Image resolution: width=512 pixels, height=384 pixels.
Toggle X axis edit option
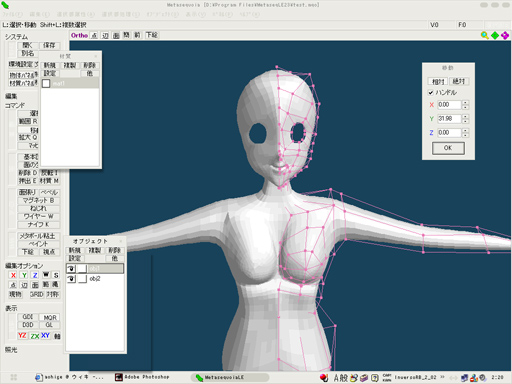point(13,275)
